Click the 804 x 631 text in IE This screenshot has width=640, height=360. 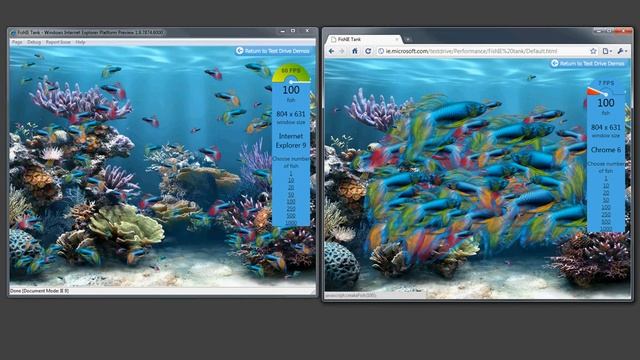(291, 114)
